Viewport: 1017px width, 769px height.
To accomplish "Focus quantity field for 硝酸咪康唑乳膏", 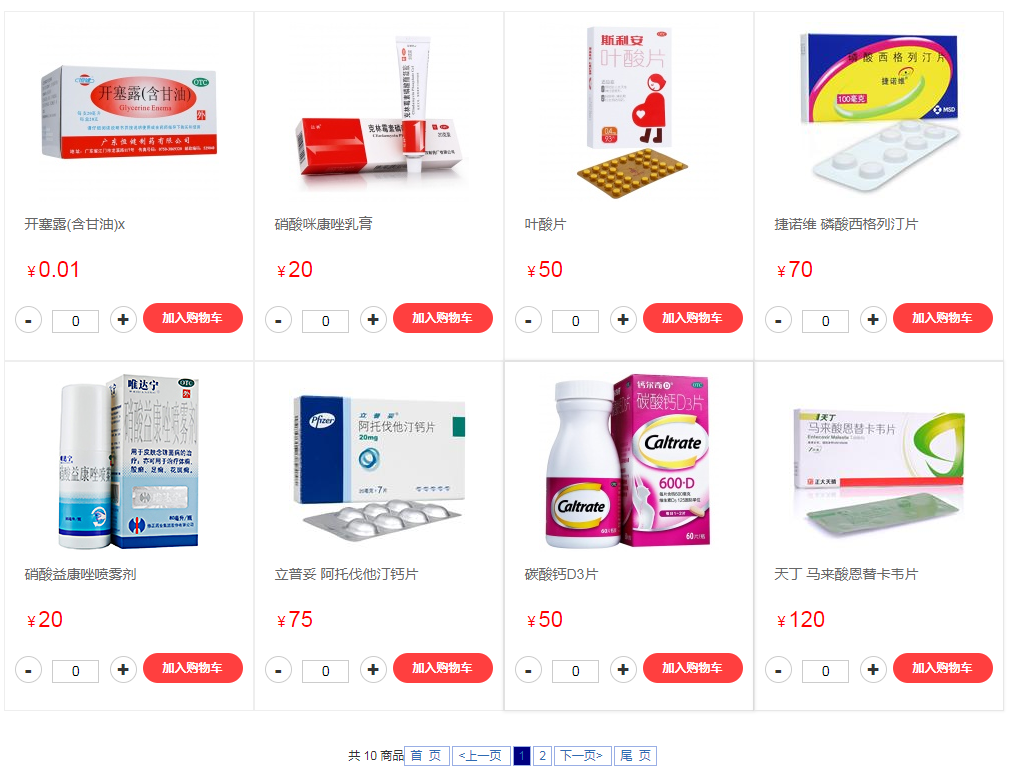I will point(326,321).
